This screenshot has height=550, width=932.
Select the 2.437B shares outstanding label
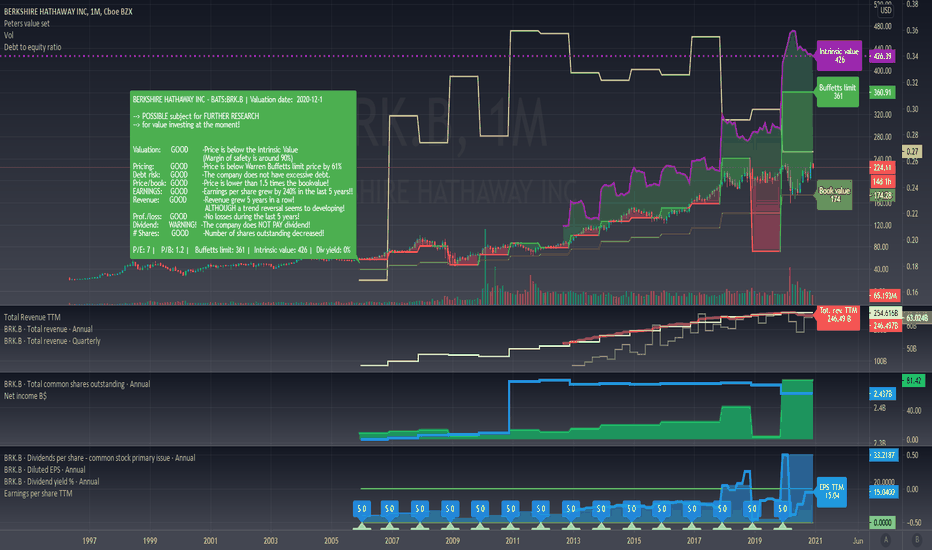[883, 394]
